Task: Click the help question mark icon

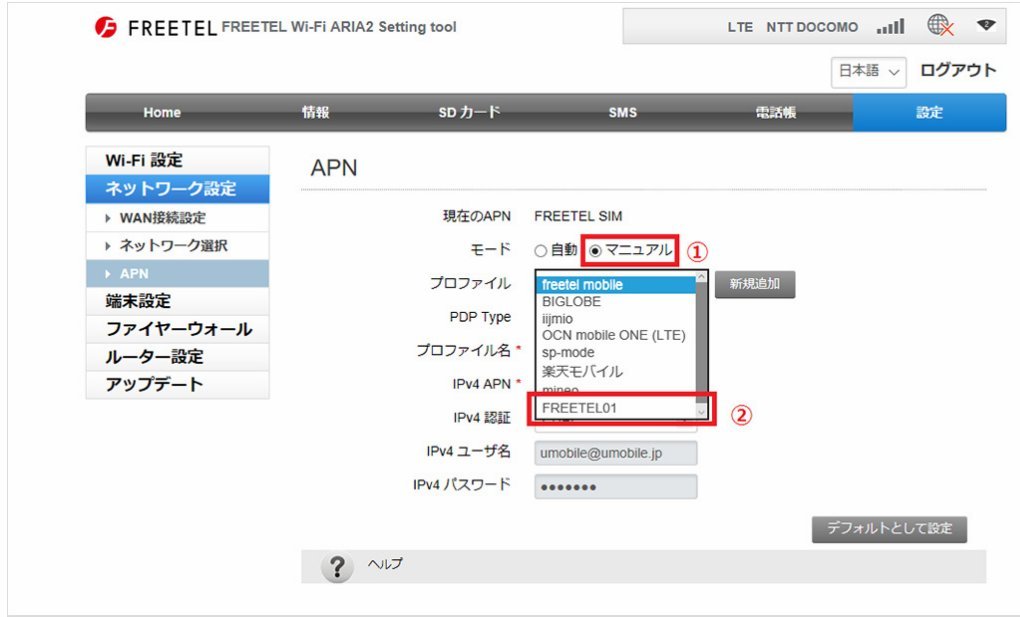Action: (337, 567)
